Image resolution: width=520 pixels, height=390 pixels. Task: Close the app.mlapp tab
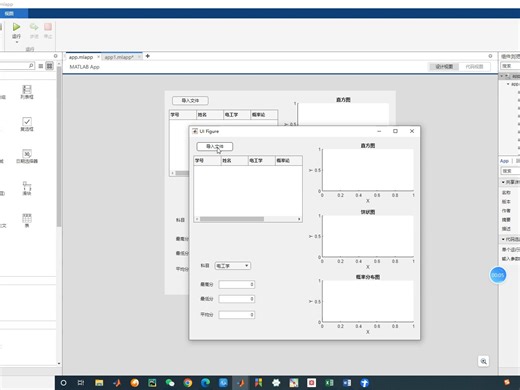(98, 57)
